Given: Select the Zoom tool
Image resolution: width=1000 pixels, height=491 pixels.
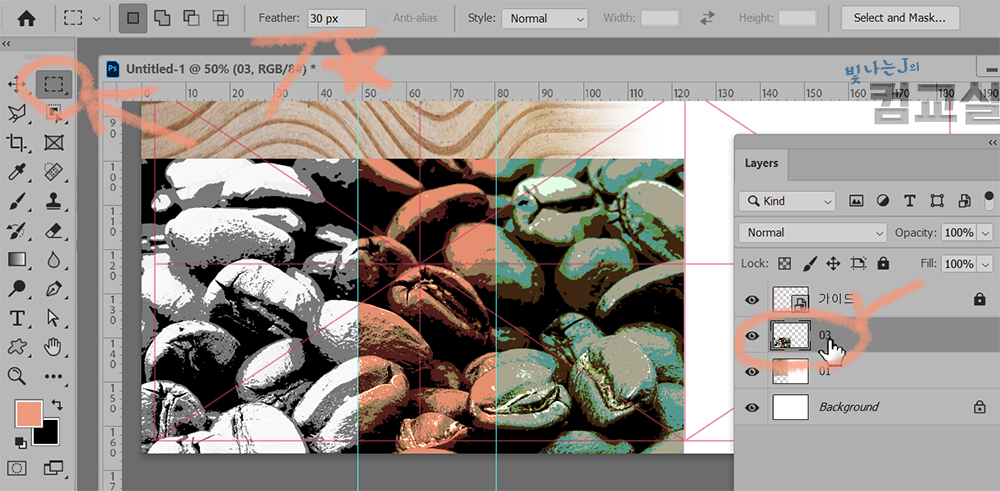Looking at the screenshot, I should coord(16,376).
